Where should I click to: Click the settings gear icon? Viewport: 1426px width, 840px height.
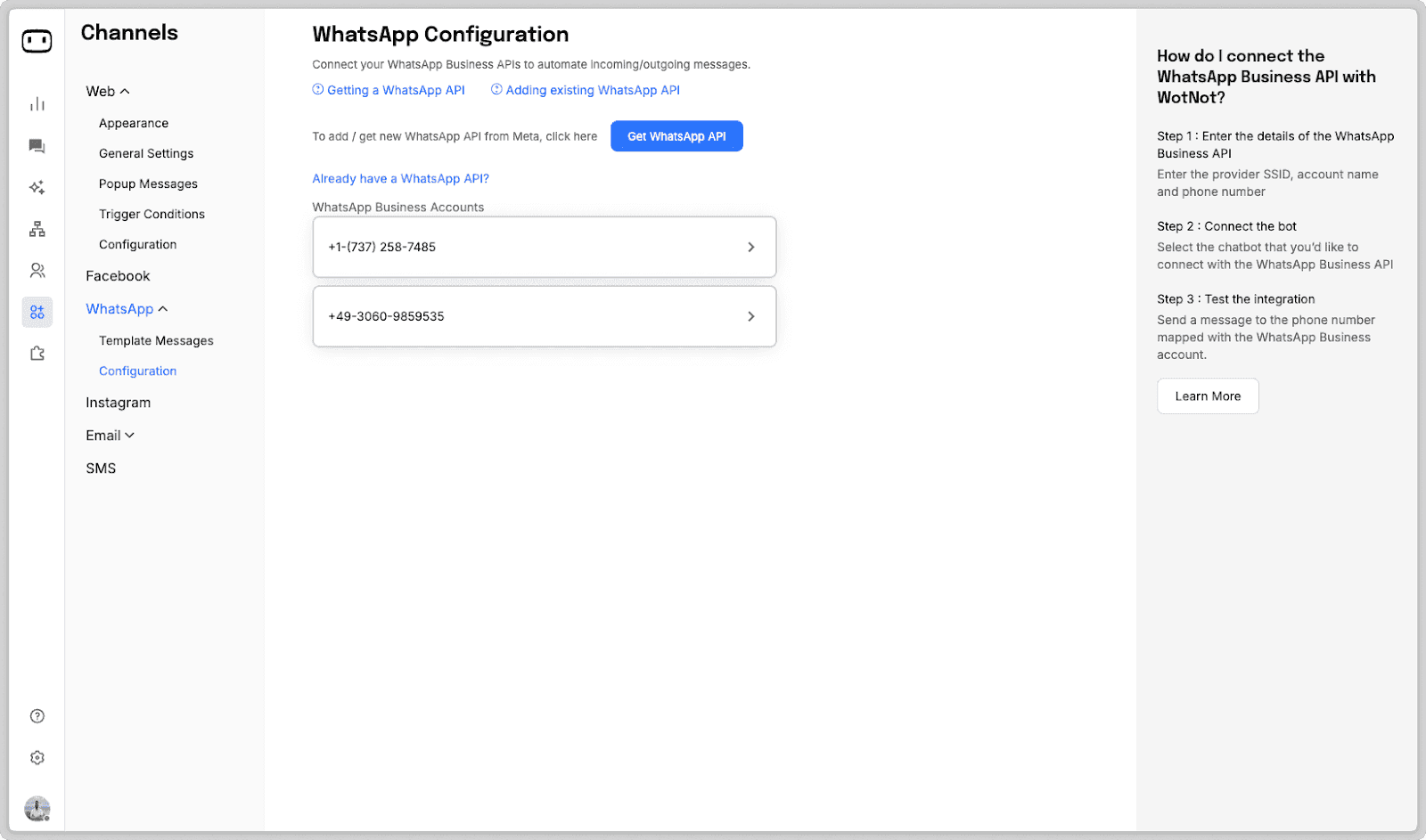tap(37, 757)
